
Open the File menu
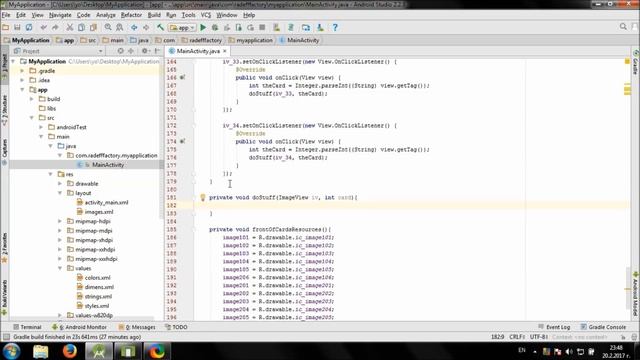6,15
